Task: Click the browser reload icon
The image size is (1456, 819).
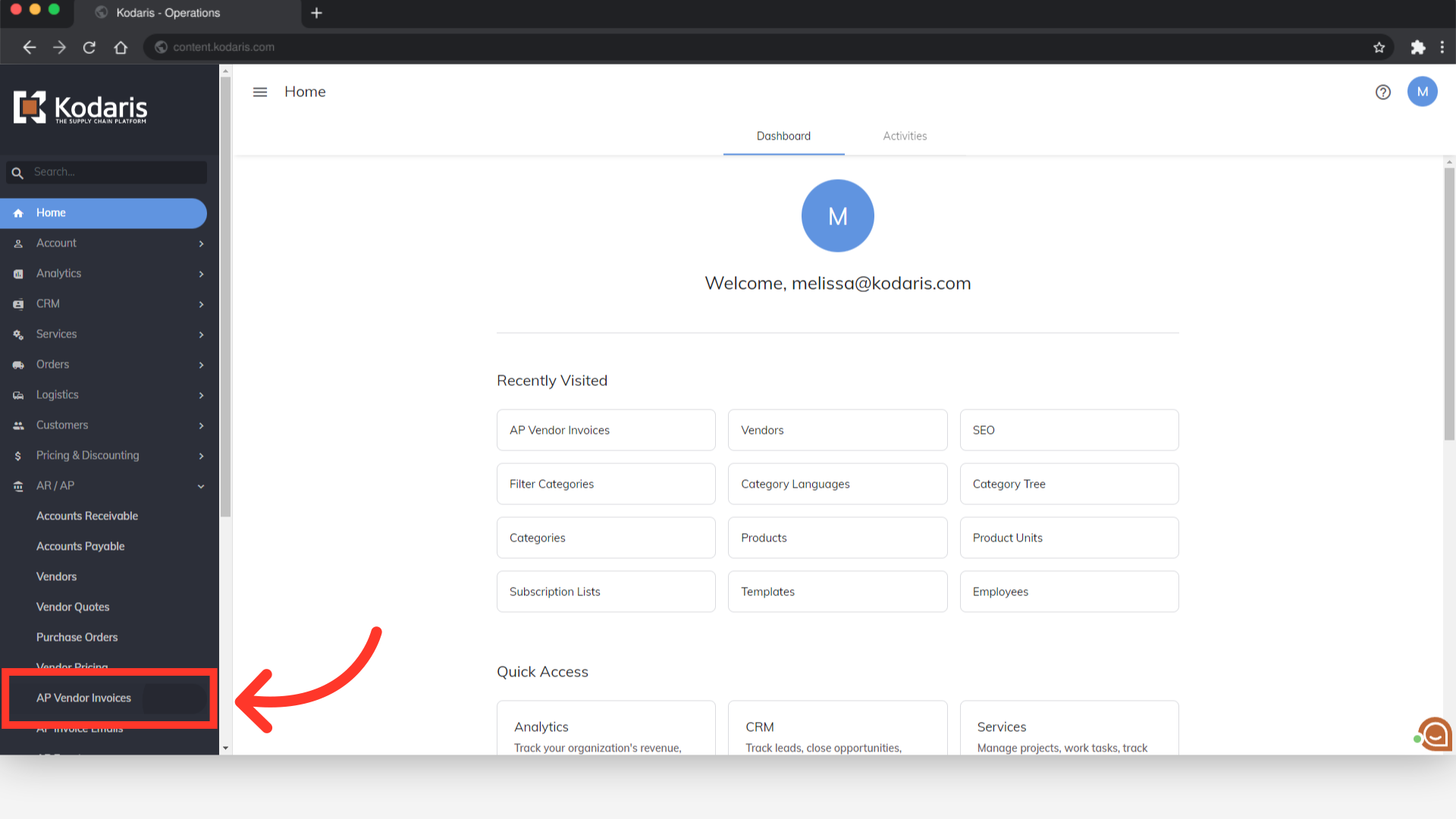Action: tap(89, 47)
